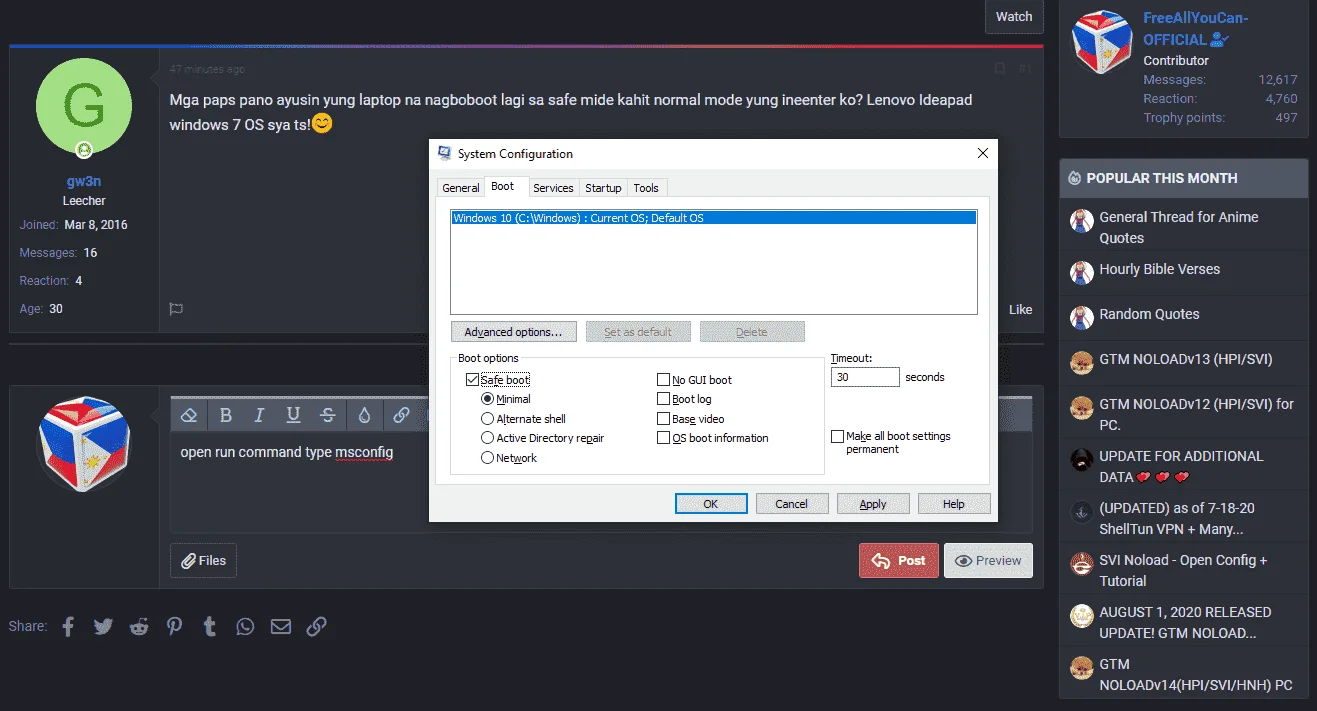Toggle bold formatting in reply editor
1317x711 pixels.
tap(226, 415)
